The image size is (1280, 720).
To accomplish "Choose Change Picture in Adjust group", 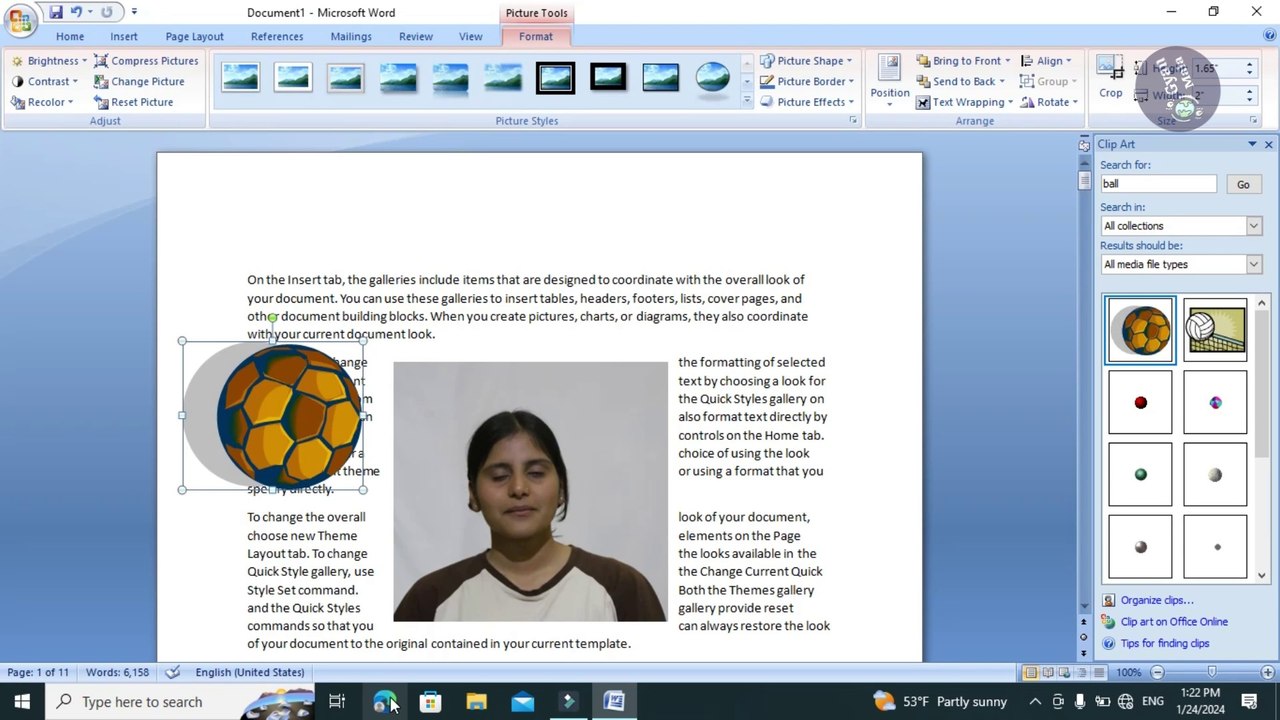I will point(139,81).
